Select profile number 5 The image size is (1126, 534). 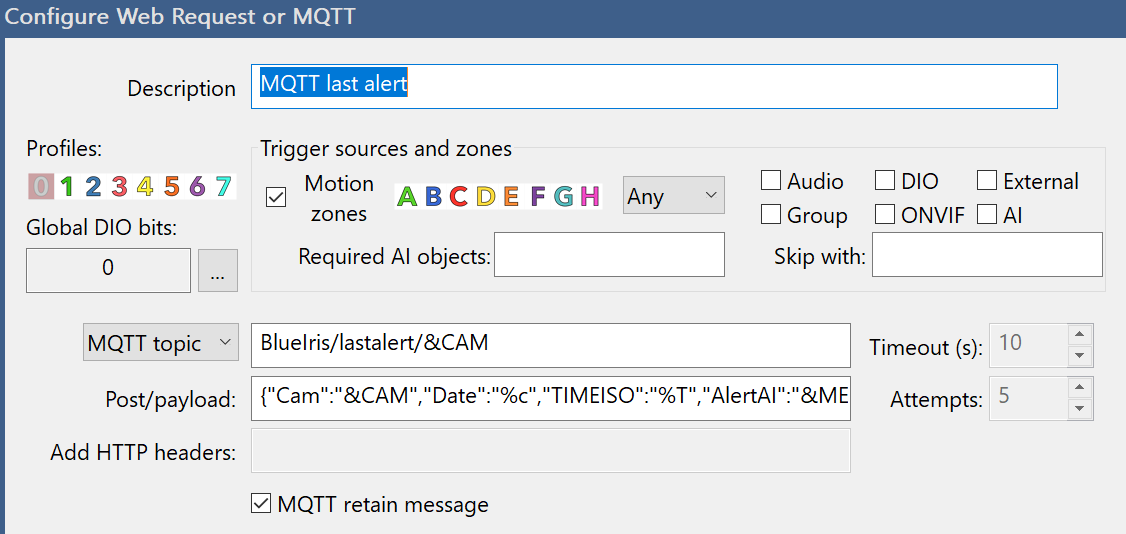[x=171, y=186]
